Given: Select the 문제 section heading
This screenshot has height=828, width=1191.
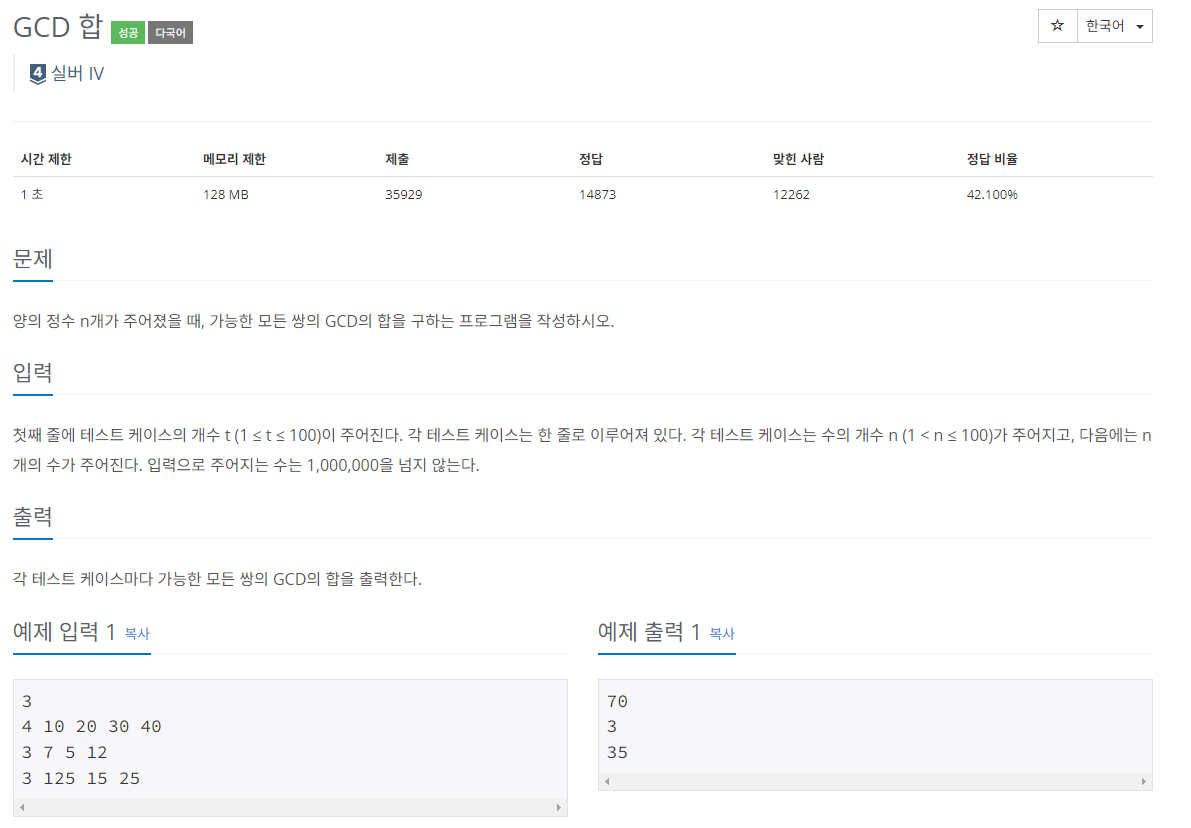Looking at the screenshot, I should (x=32, y=257).
